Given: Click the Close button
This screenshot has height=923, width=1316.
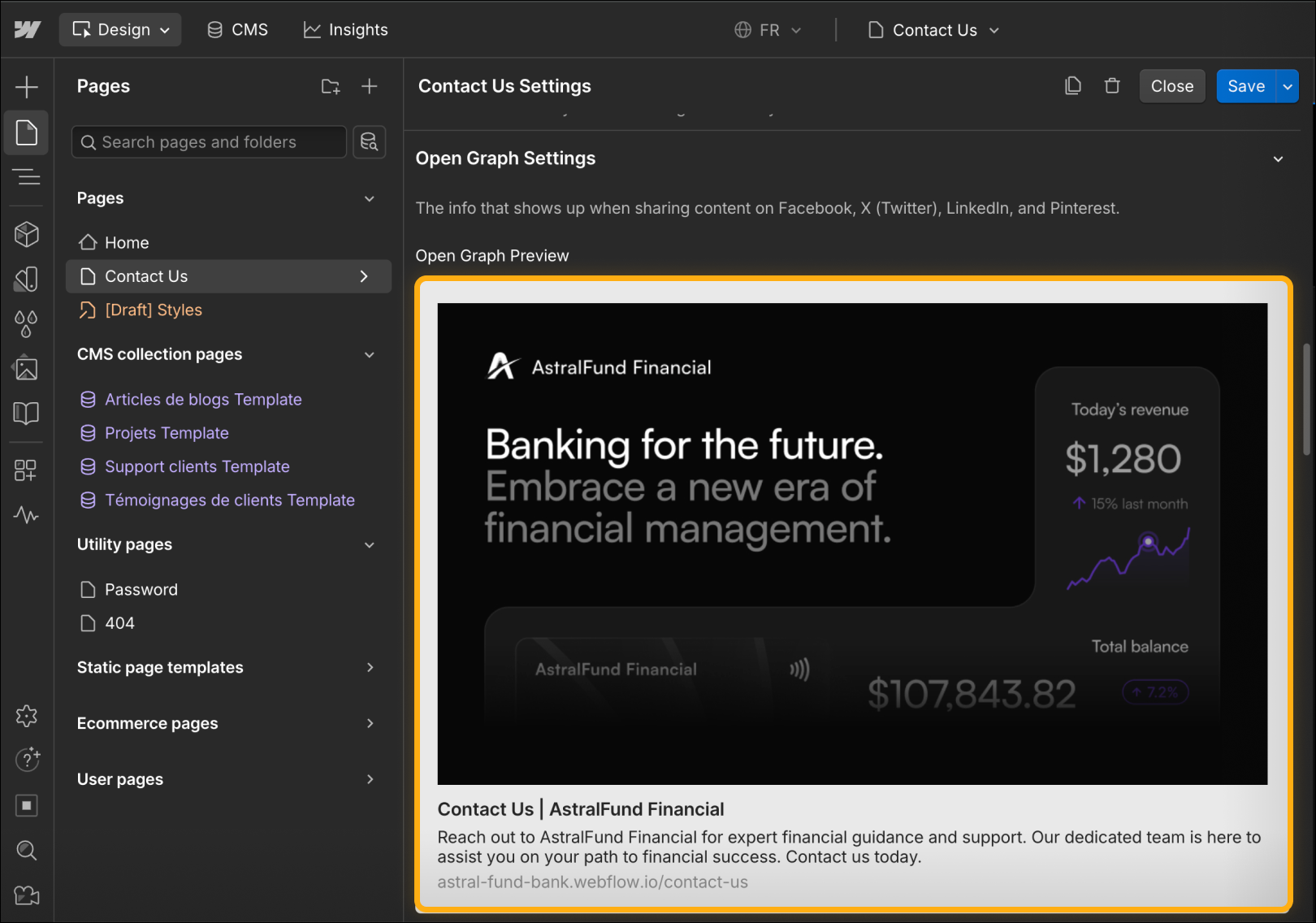Looking at the screenshot, I should [x=1172, y=86].
